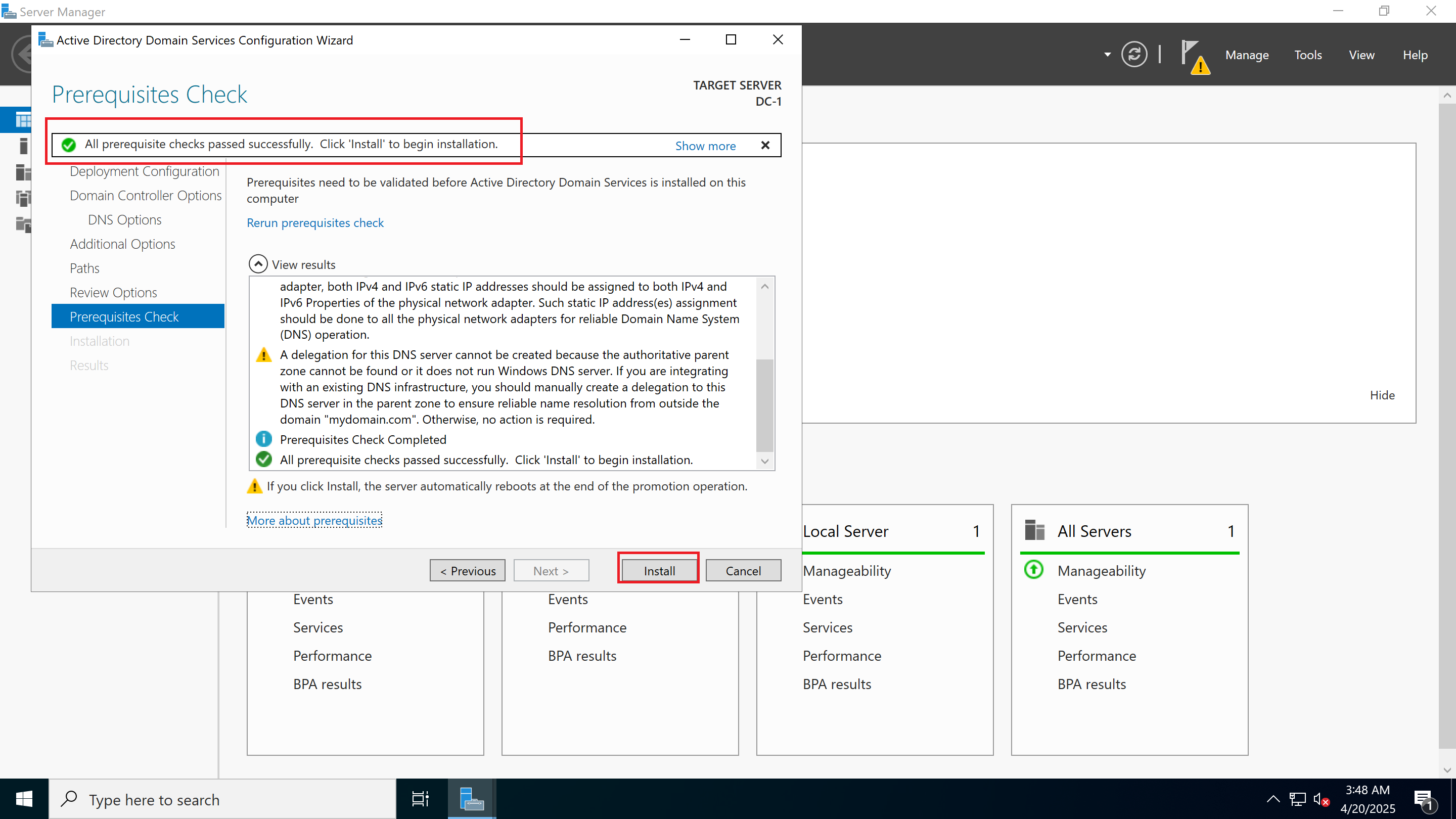Click Events in the Local Server tile
Screen dimensions: 1456x819
click(x=823, y=599)
